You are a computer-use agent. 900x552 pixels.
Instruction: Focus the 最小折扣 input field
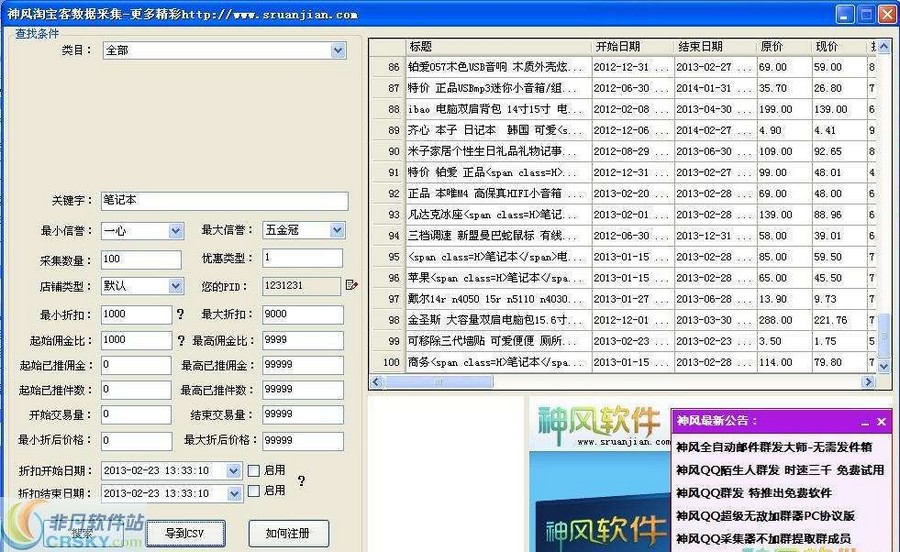pos(136,314)
